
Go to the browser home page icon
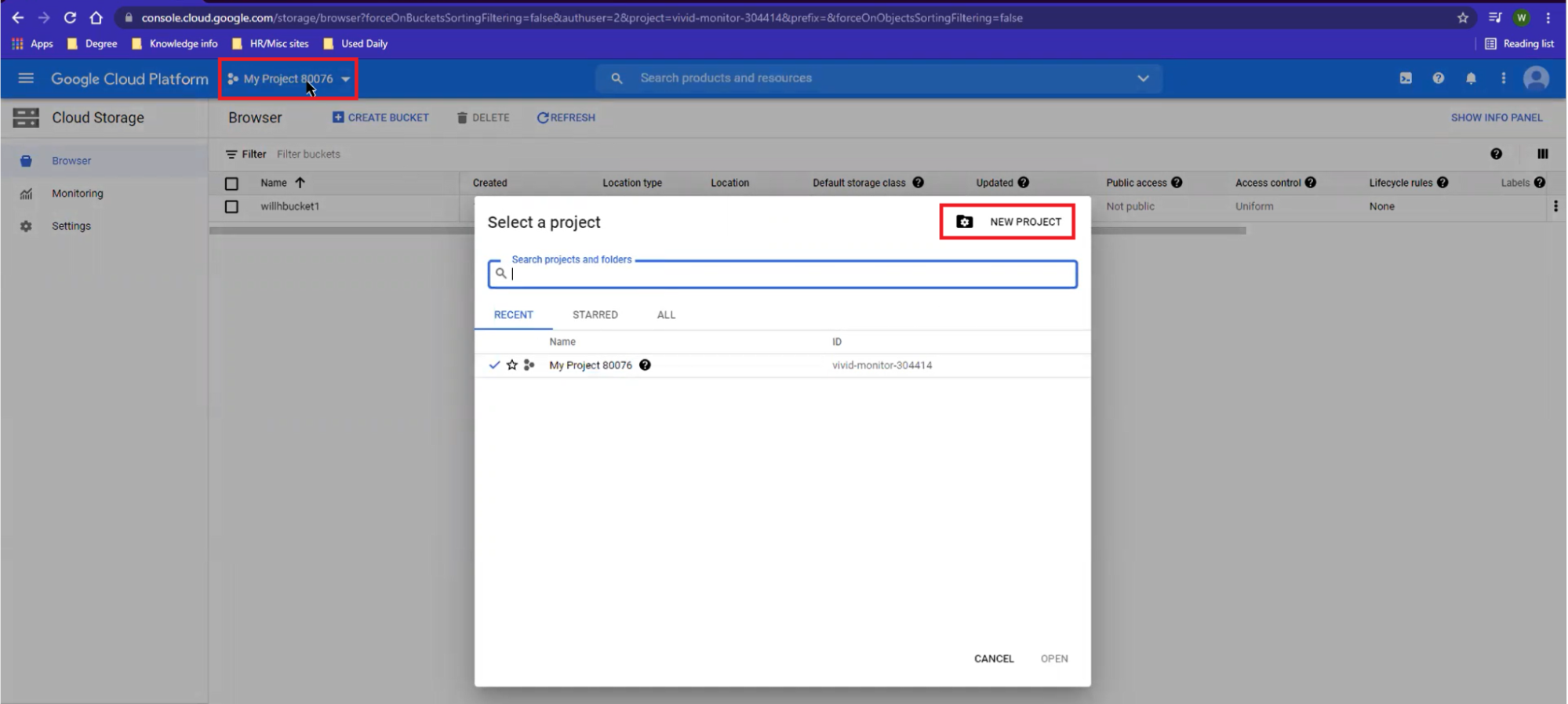tap(96, 17)
